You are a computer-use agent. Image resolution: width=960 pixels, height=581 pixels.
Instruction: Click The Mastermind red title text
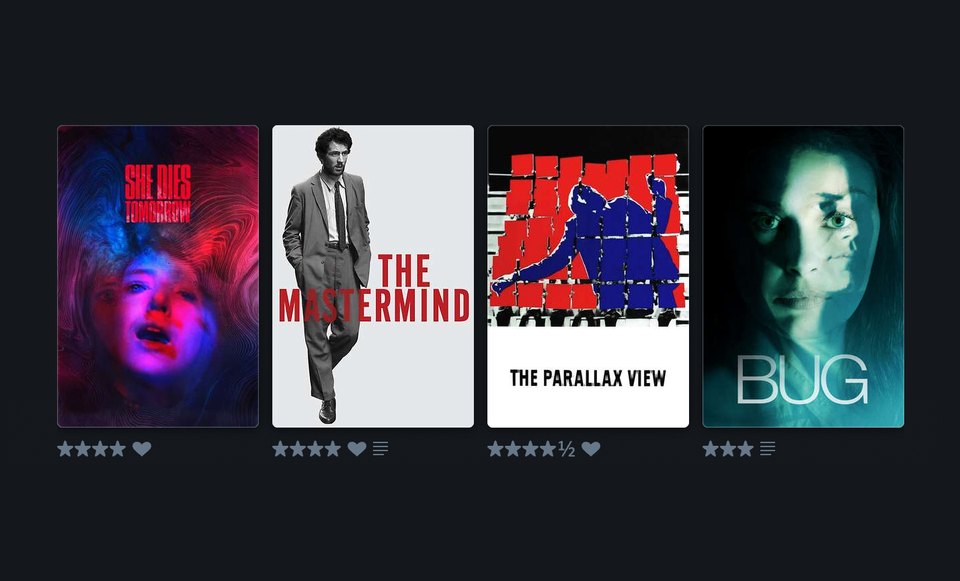[x=375, y=288]
